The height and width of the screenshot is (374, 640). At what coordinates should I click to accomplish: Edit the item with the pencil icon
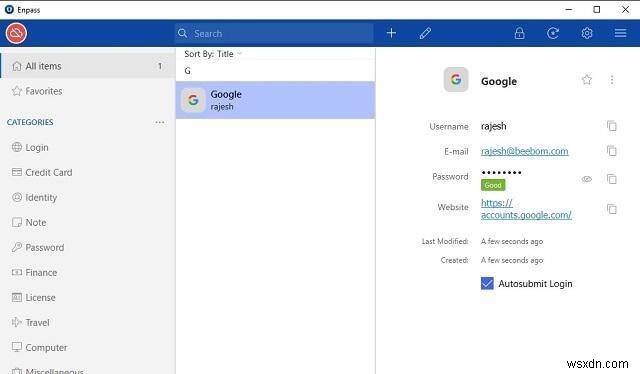(425, 33)
